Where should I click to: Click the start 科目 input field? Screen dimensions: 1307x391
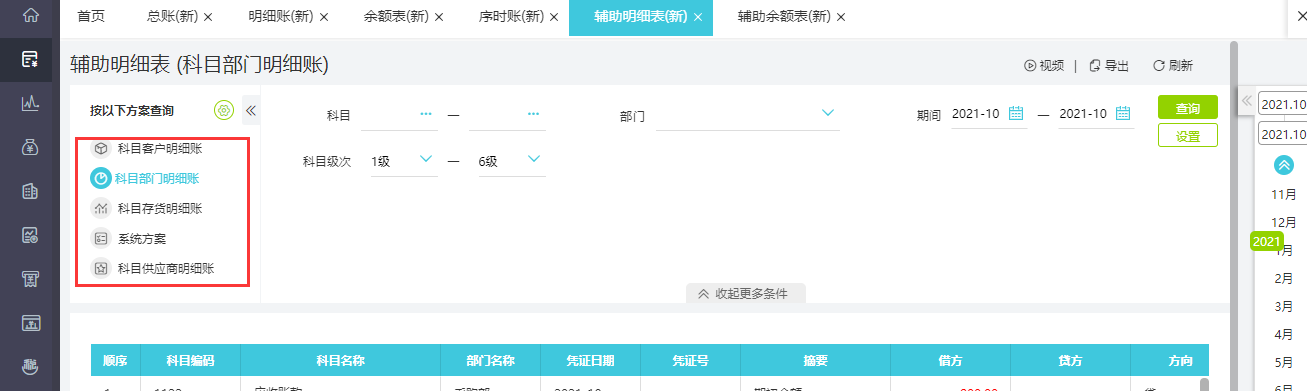[399, 115]
